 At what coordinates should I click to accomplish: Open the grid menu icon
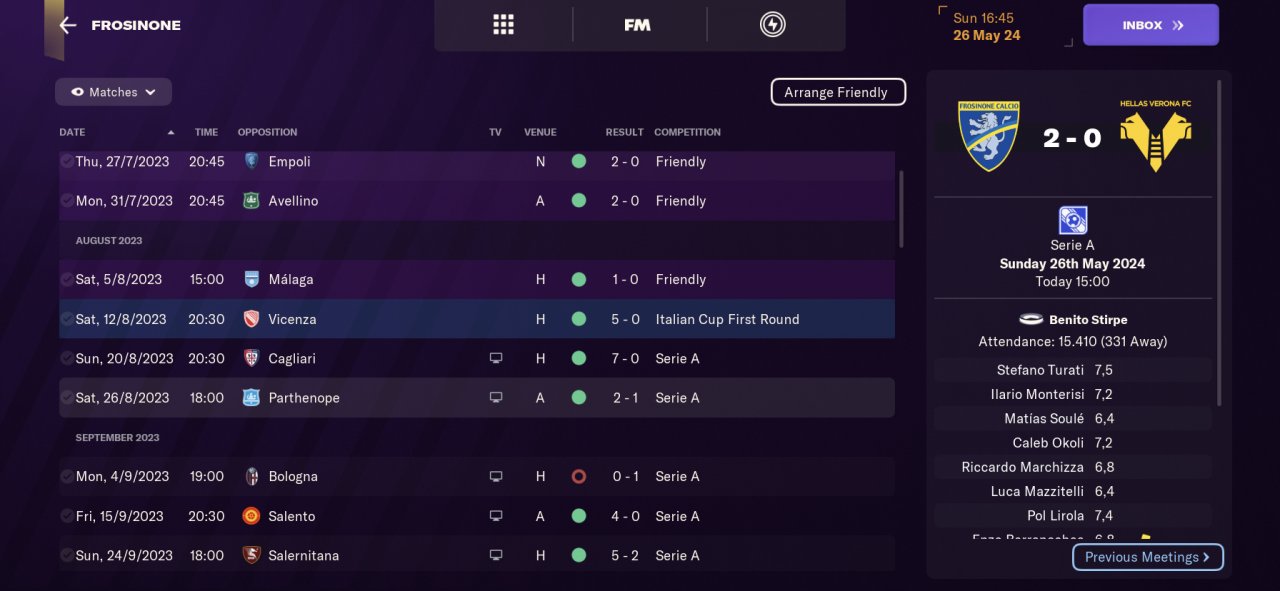pyautogui.click(x=503, y=25)
